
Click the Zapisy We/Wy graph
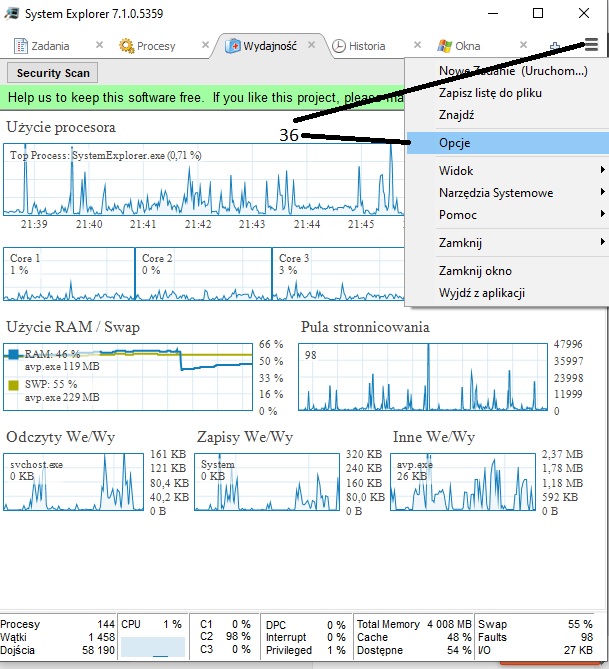[x=267, y=482]
